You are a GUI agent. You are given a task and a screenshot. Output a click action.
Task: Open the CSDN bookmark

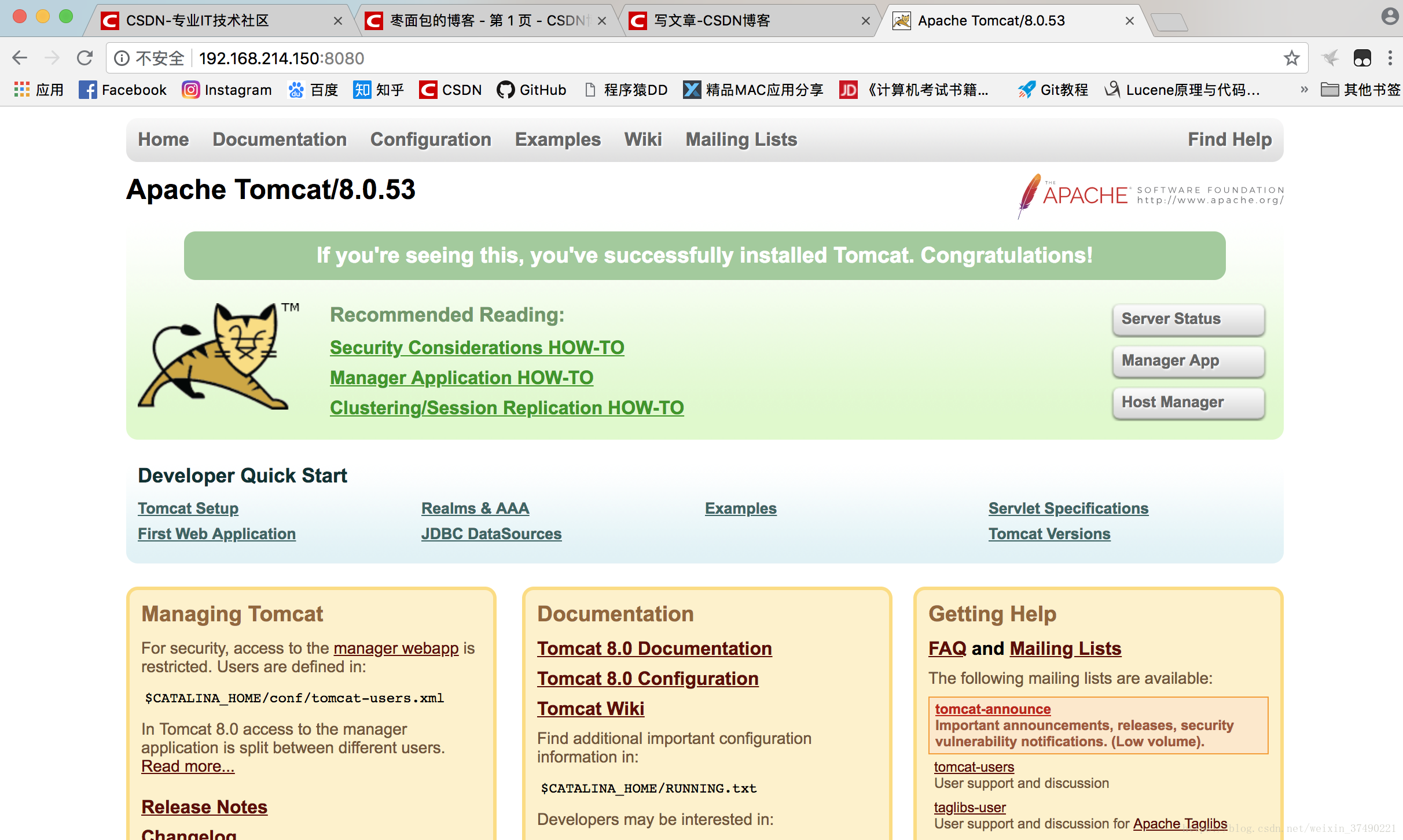(x=450, y=90)
